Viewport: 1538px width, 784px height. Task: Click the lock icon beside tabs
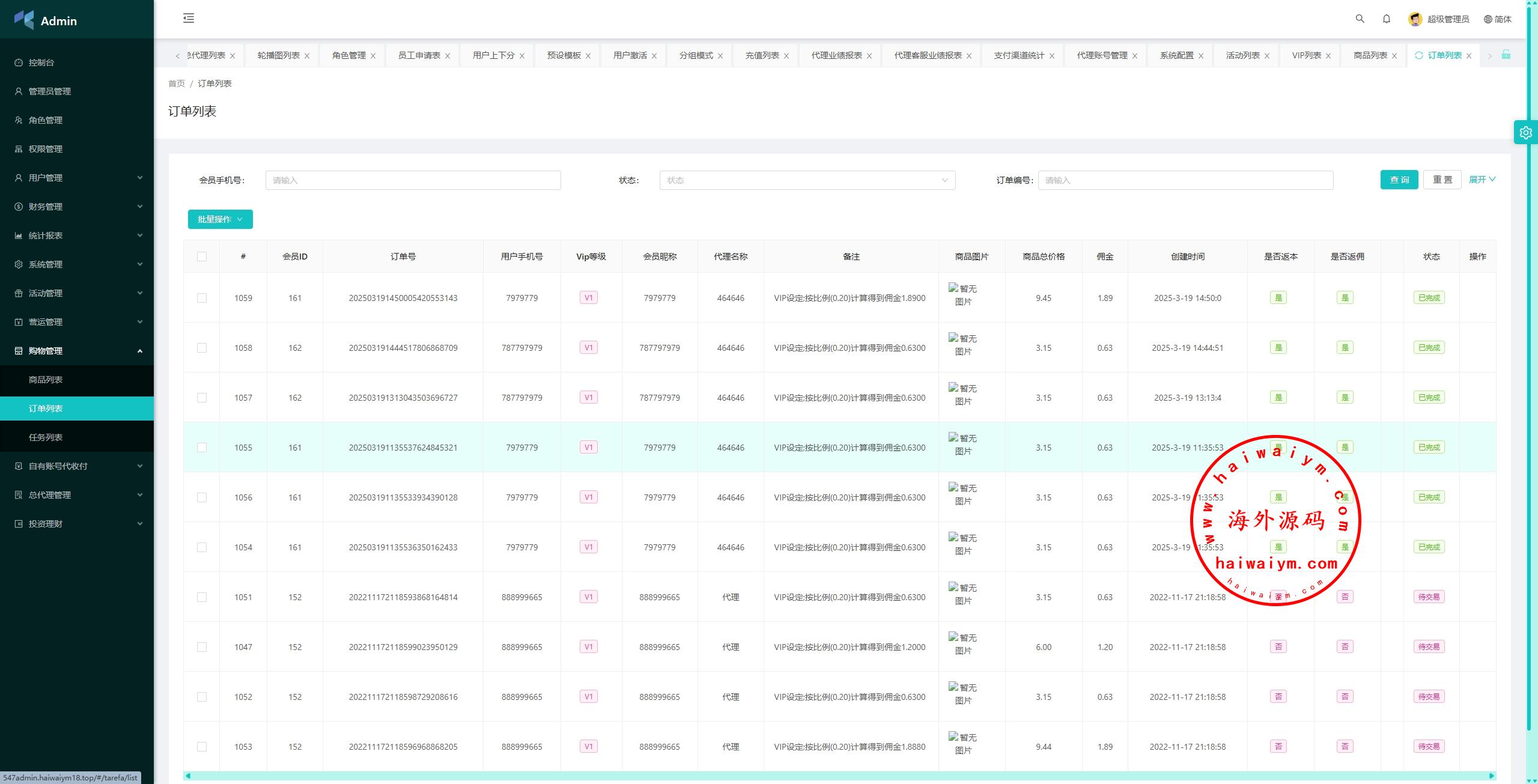coord(1506,55)
